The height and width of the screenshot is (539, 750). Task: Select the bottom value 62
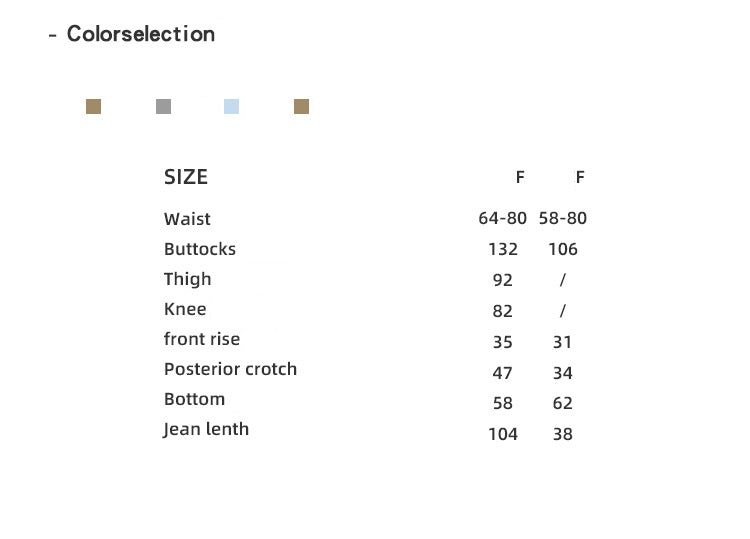pyautogui.click(x=562, y=403)
